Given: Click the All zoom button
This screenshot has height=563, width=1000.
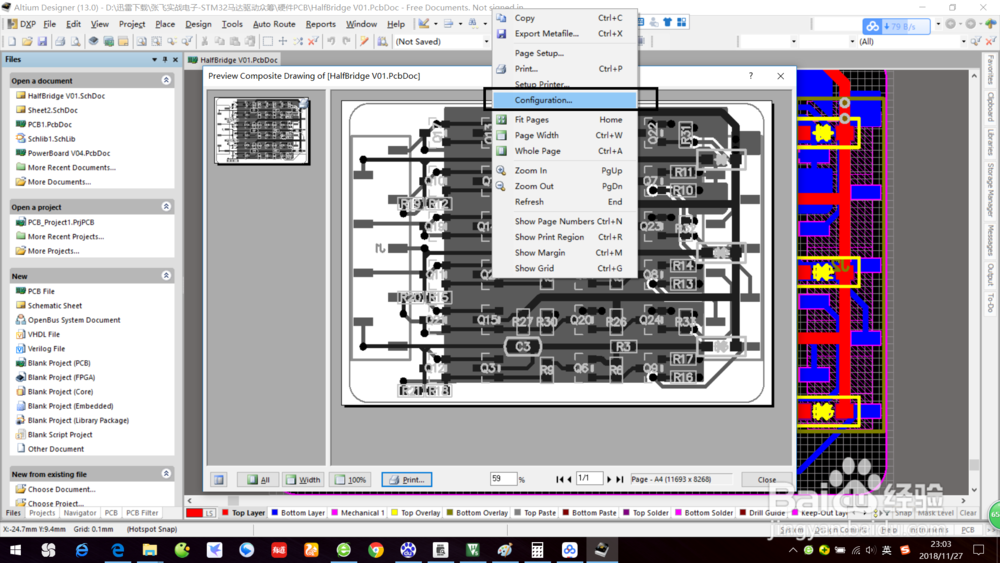Looking at the screenshot, I should click(x=258, y=479).
